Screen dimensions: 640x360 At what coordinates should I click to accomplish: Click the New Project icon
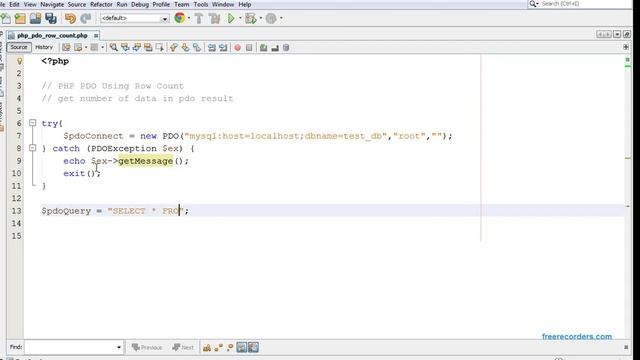(x=20, y=18)
